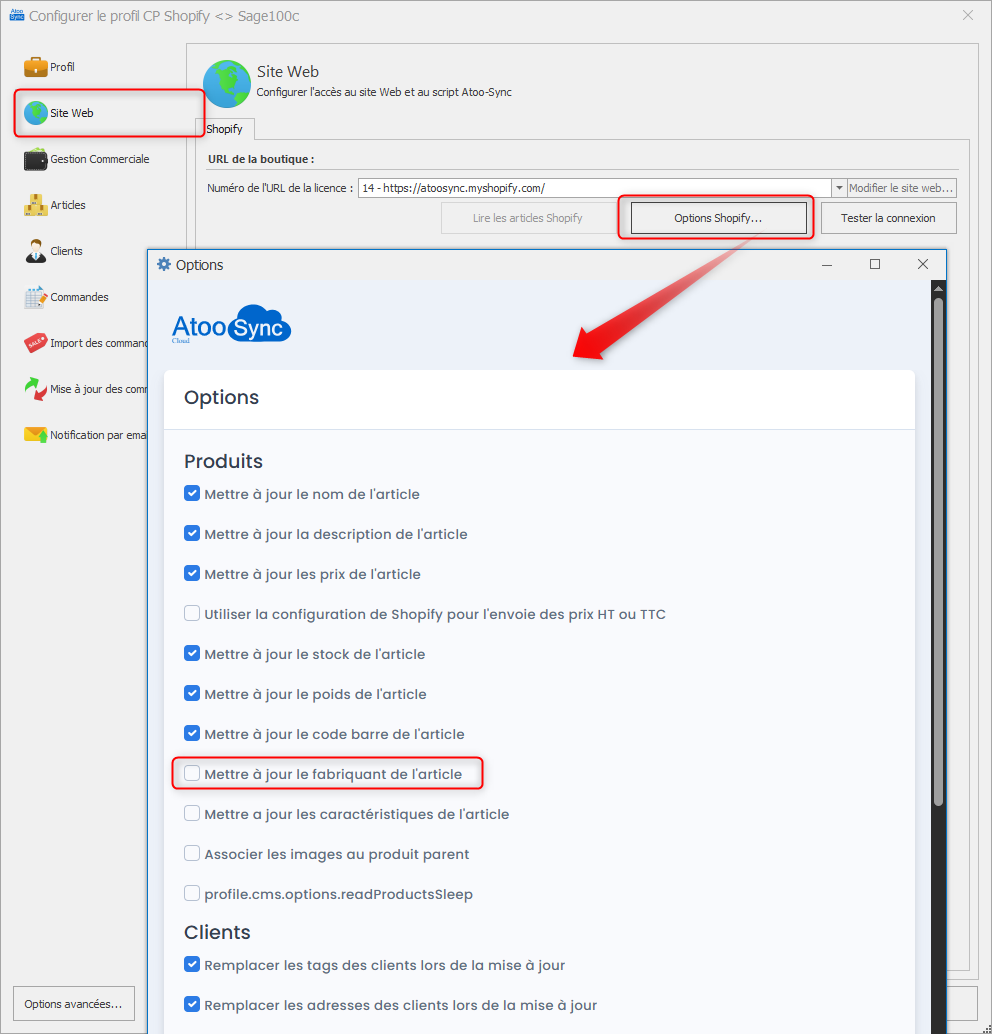
Task: Select the Commandes label in sidebar
Action: click(79, 297)
